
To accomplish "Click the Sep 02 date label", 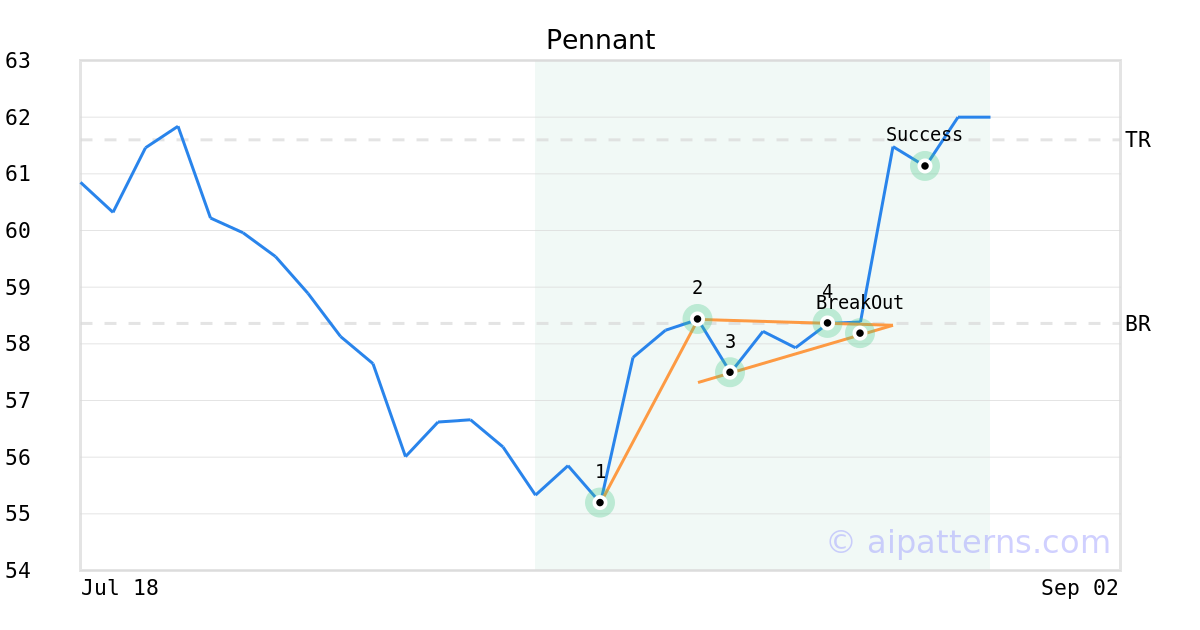I will point(1080,588).
